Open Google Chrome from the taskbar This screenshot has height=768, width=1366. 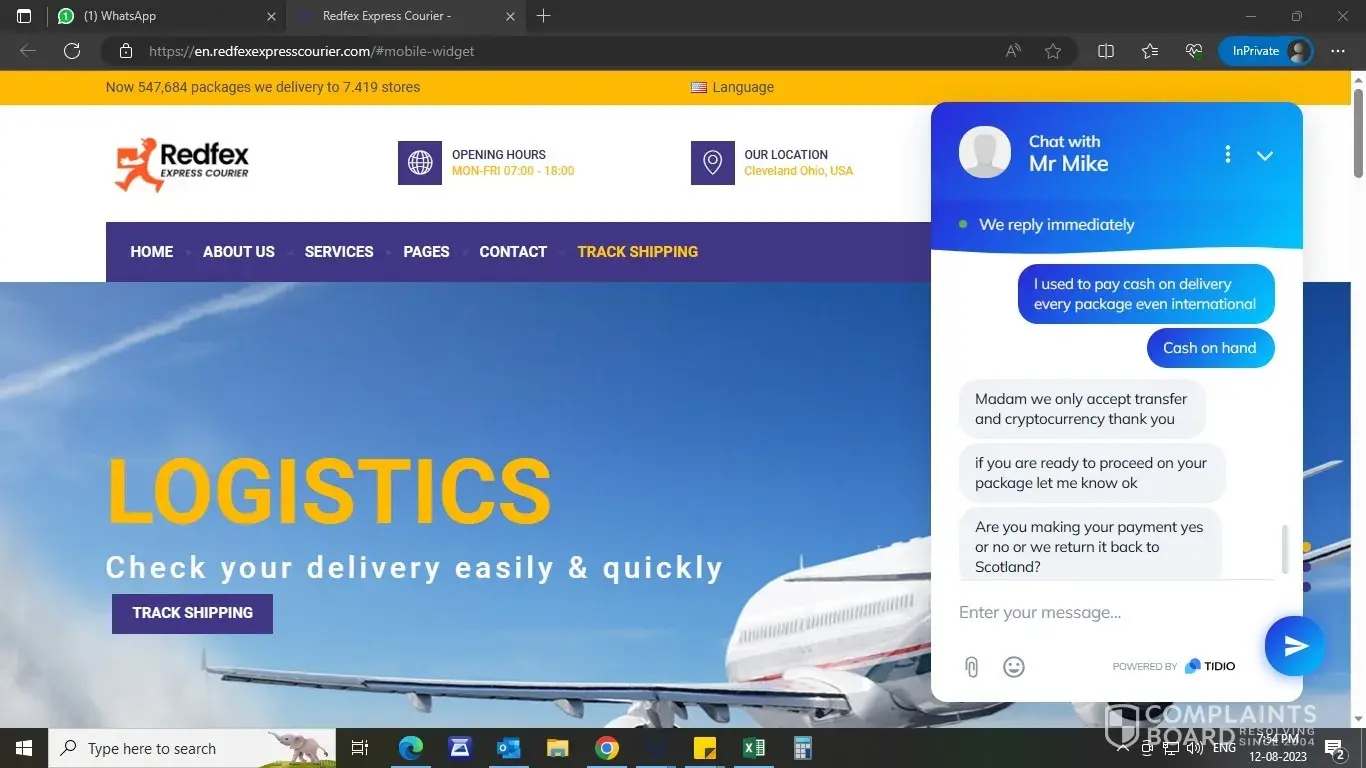click(x=606, y=748)
